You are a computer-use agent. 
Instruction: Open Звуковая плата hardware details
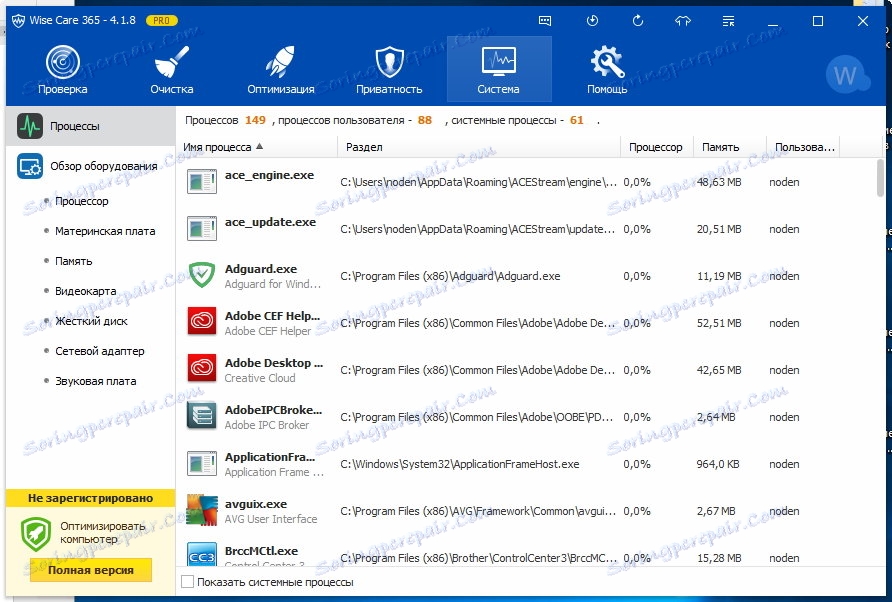pyautogui.click(x=96, y=381)
